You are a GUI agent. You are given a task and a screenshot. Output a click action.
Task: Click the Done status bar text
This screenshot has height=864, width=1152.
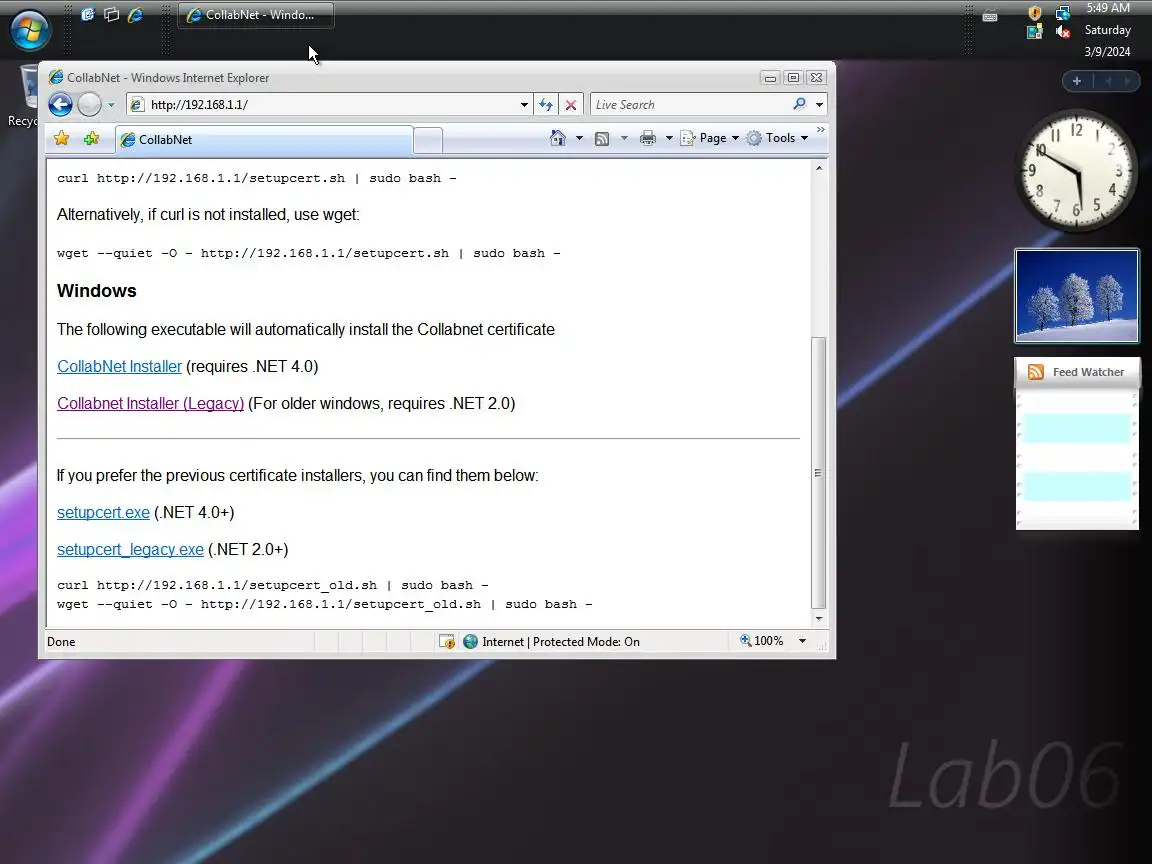point(61,642)
